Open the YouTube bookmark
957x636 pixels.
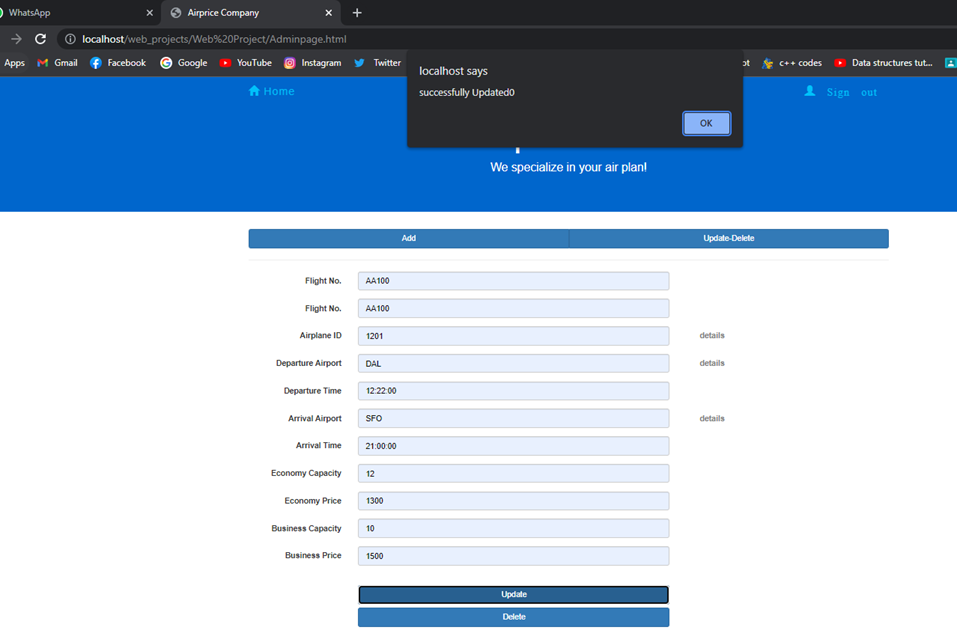click(246, 62)
